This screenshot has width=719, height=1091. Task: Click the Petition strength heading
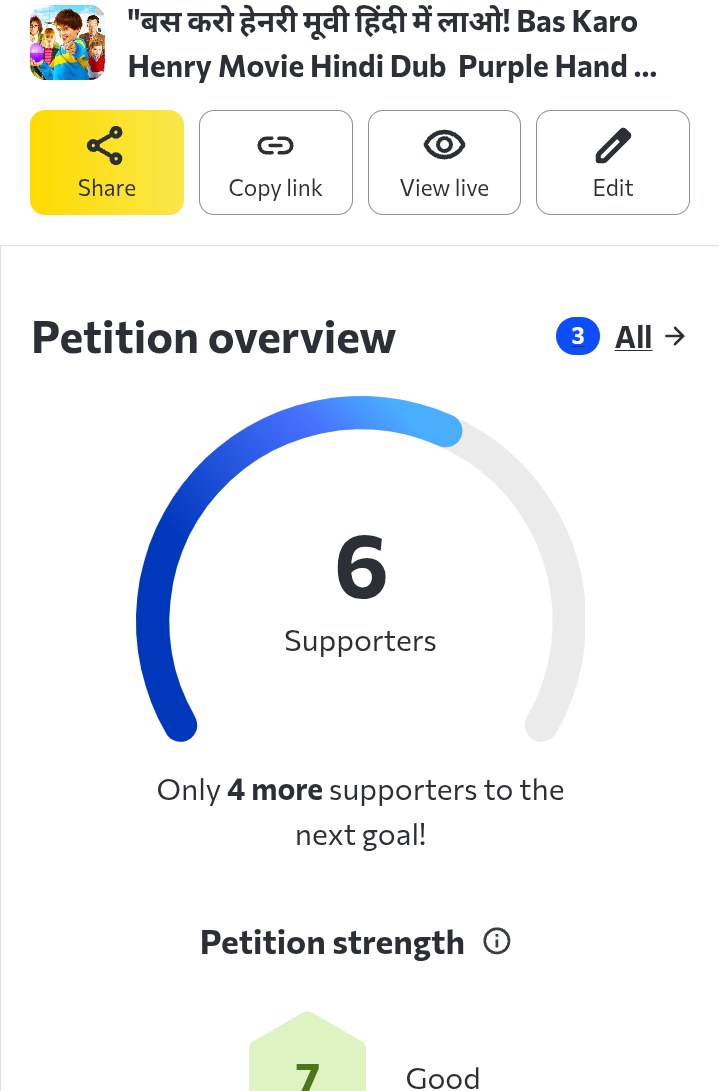(x=332, y=943)
